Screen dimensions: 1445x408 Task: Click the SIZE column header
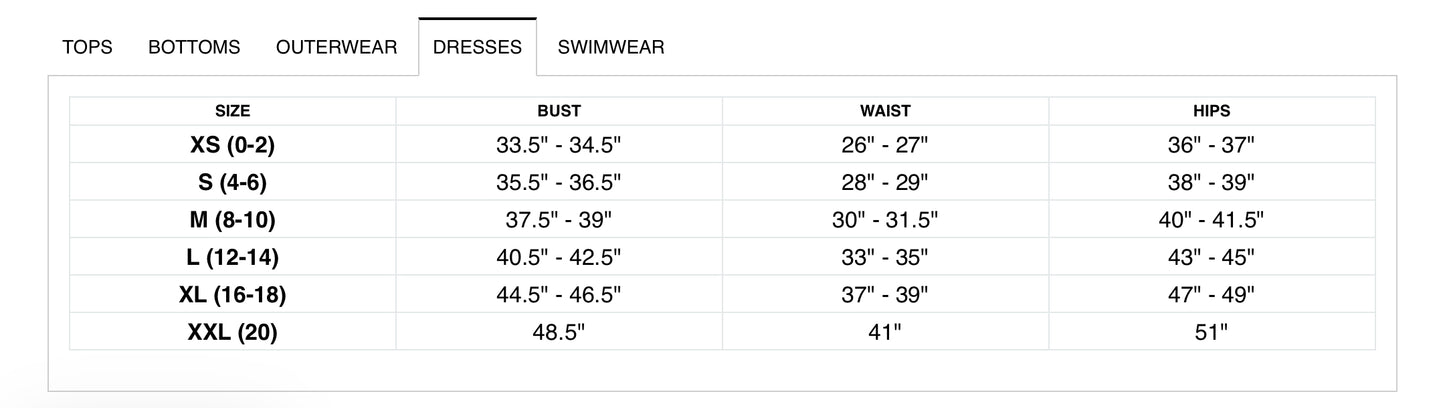[232, 111]
